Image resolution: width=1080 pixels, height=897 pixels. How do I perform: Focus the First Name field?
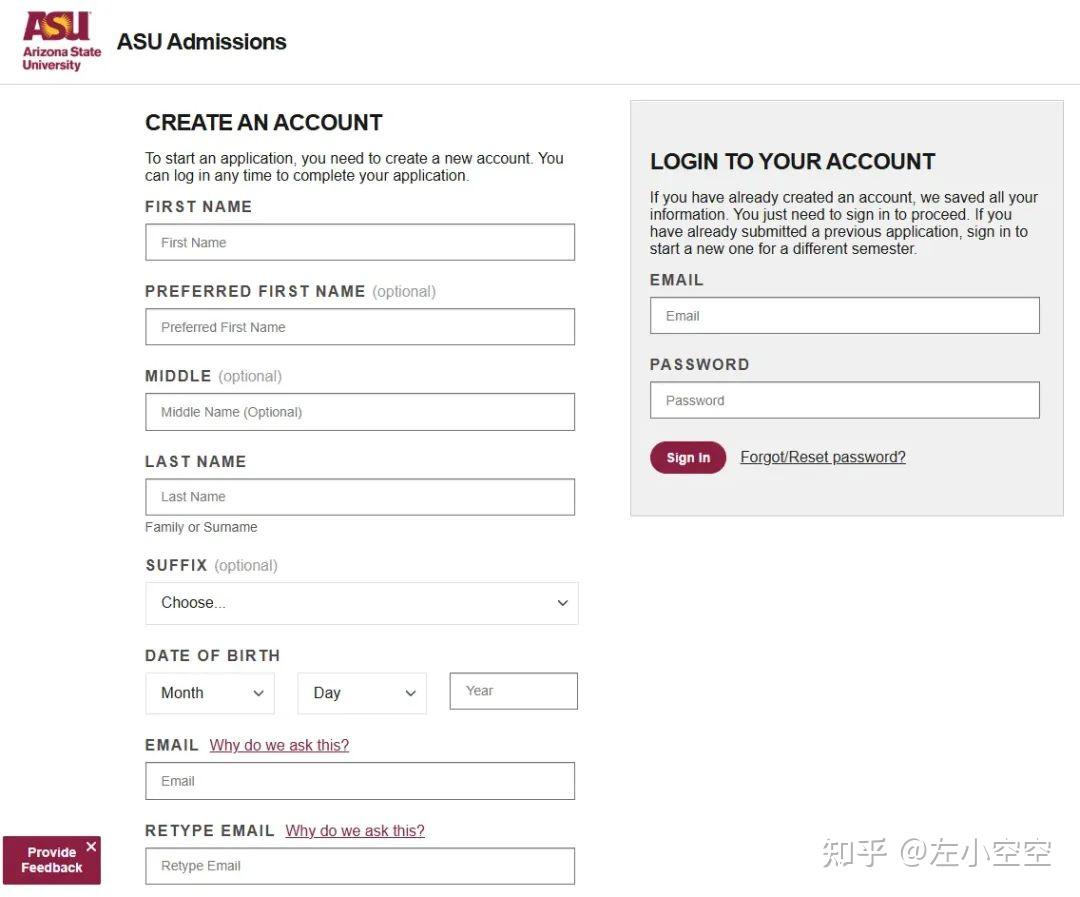pos(360,242)
